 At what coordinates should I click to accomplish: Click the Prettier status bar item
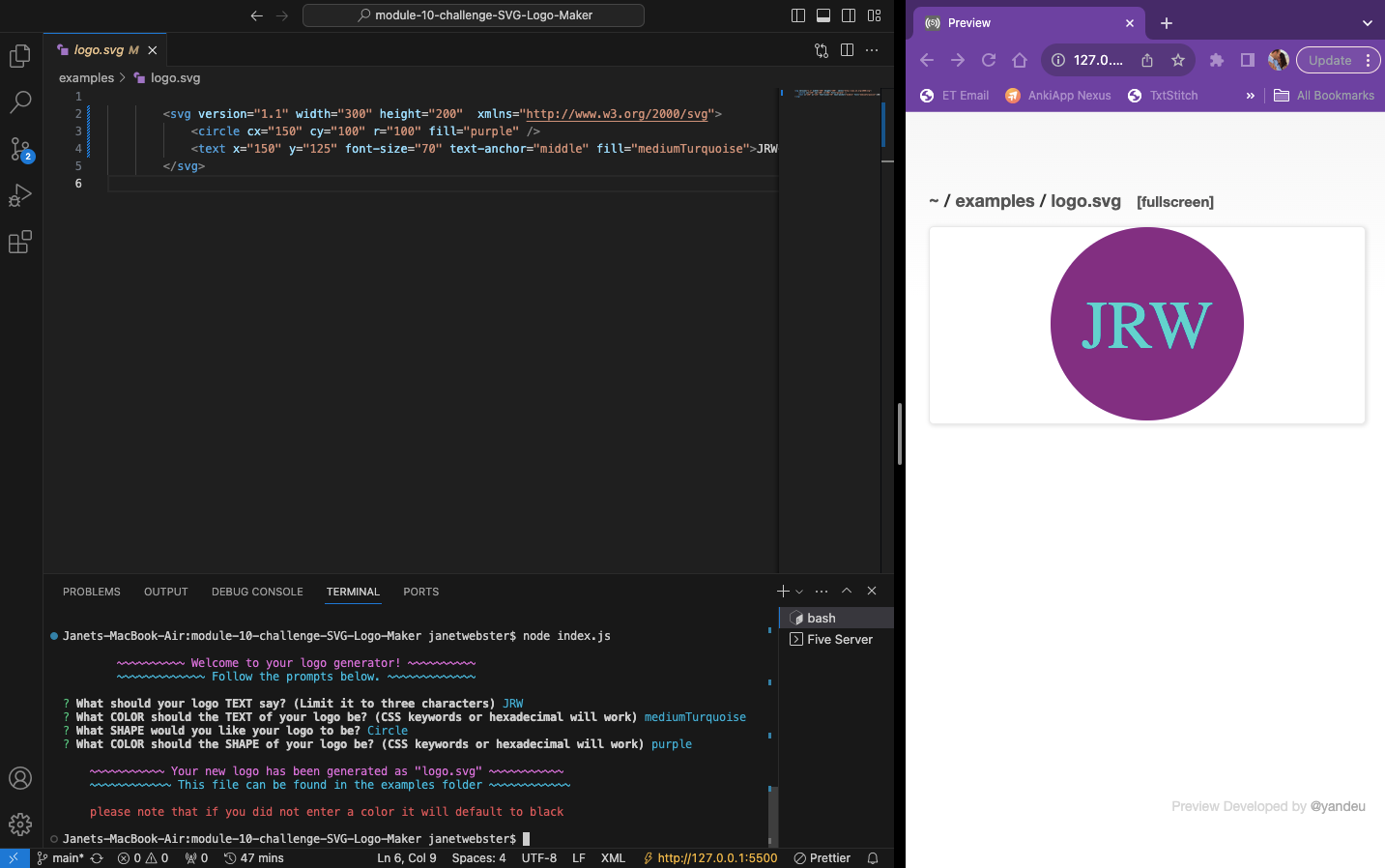click(x=822, y=858)
